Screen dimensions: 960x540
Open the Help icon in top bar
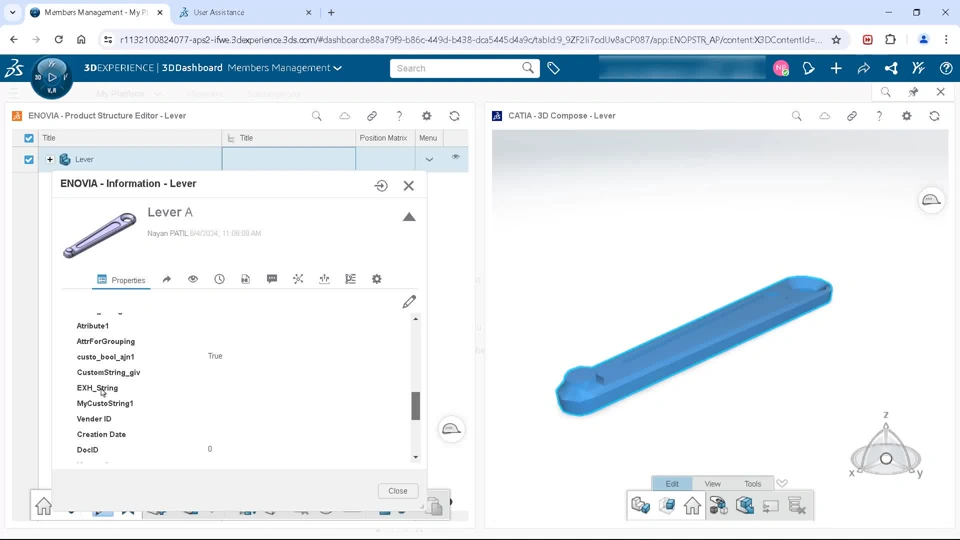(946, 69)
